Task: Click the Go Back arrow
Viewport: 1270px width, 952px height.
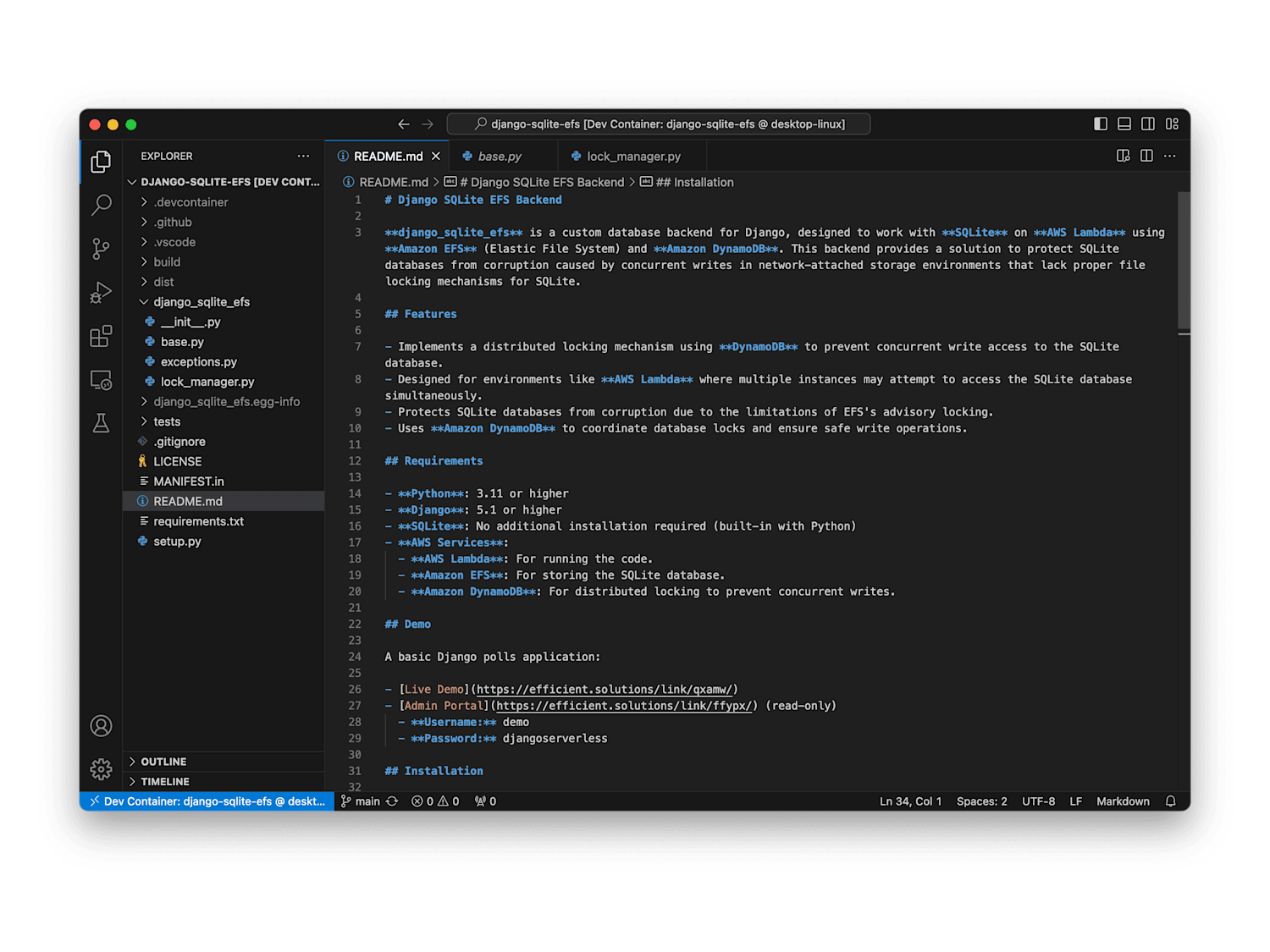Action: 404,124
